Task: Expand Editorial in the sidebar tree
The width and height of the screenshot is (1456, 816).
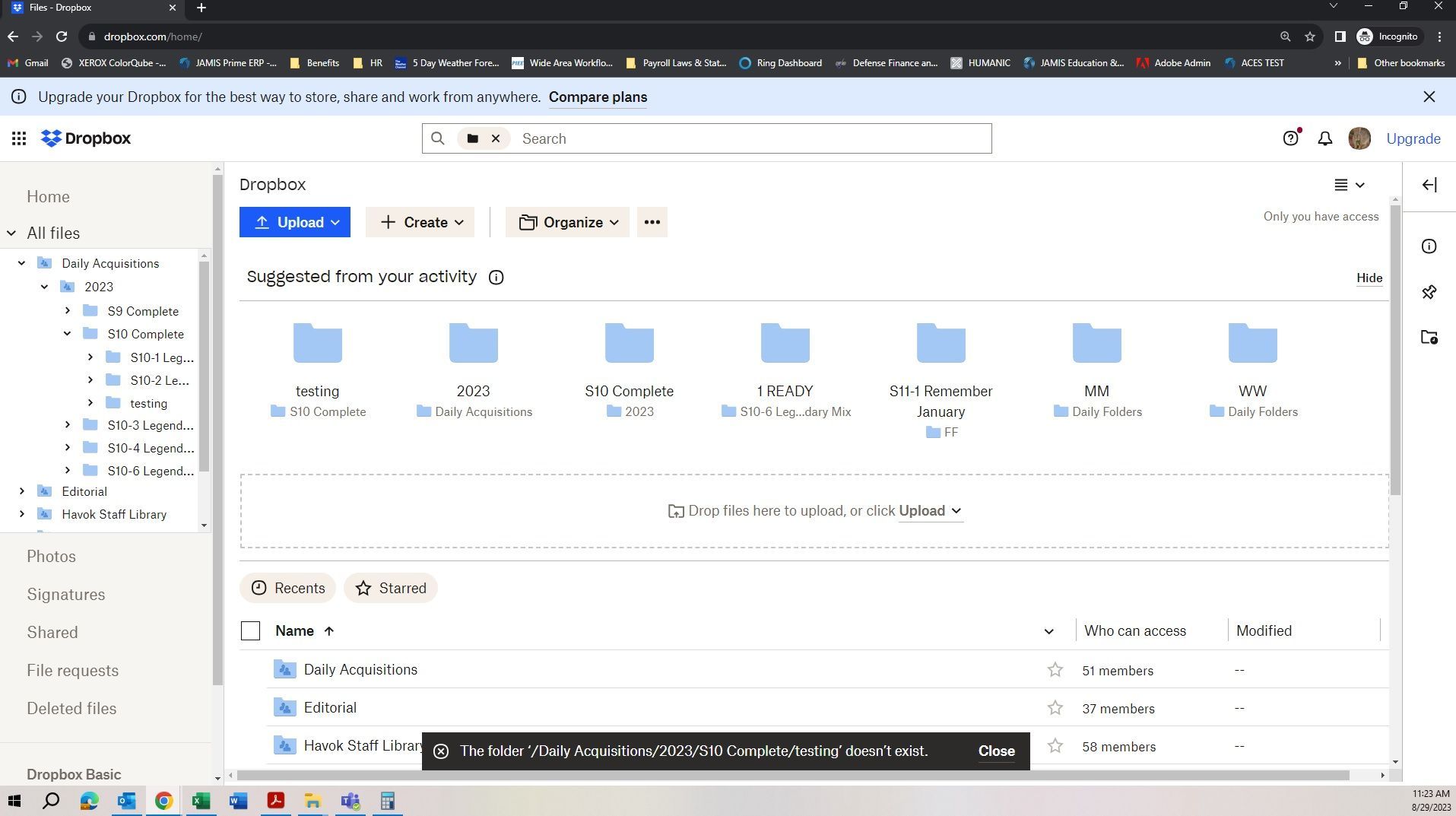Action: point(21,491)
